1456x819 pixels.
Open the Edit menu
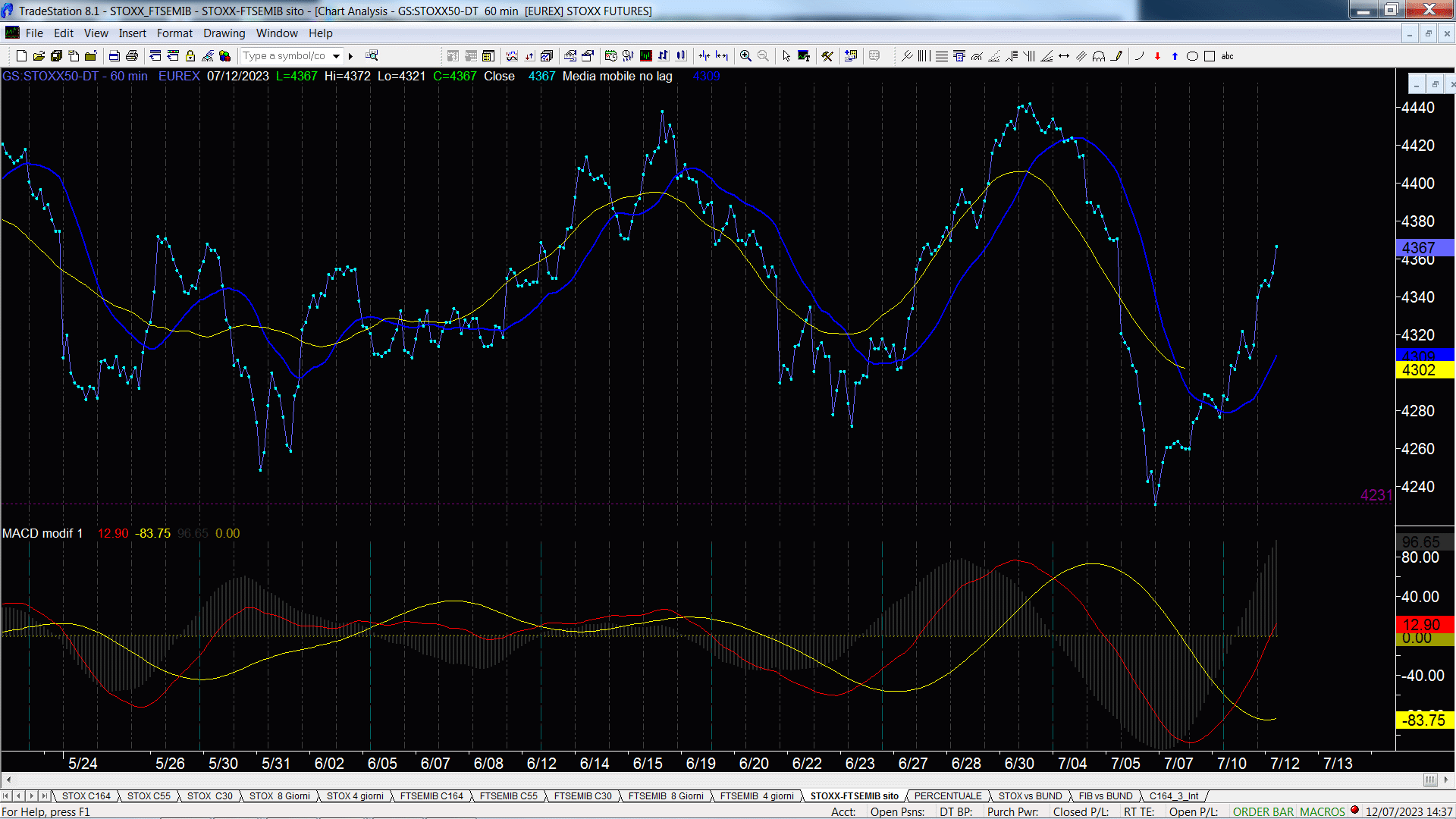[x=64, y=33]
